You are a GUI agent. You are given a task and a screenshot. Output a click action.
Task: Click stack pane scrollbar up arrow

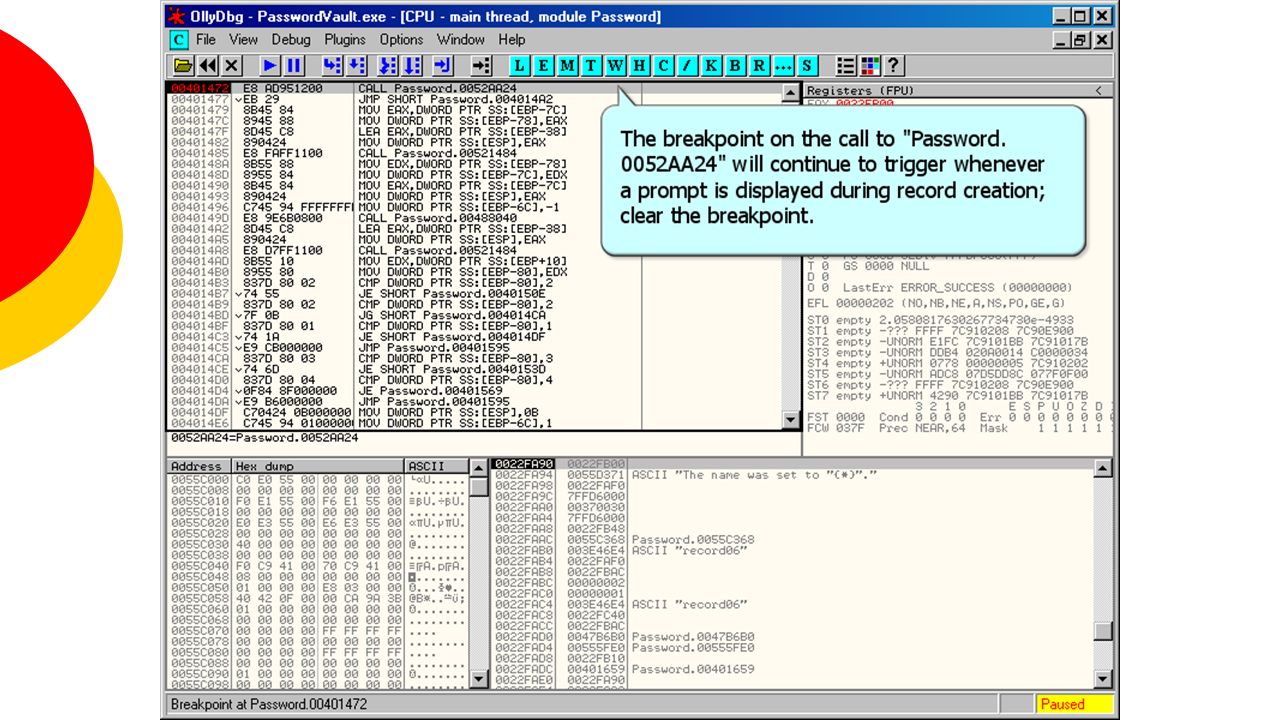pos(1103,468)
